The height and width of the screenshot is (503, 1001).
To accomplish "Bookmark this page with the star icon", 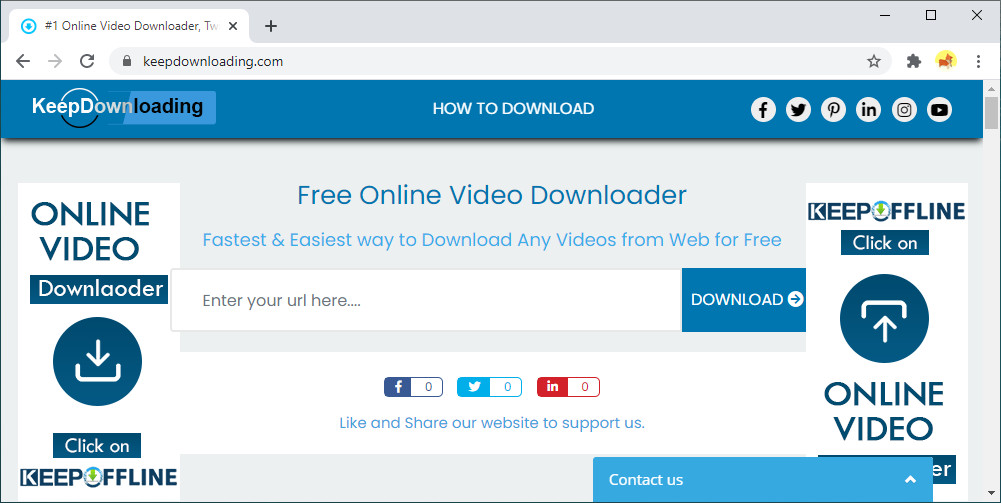I will point(873,61).
